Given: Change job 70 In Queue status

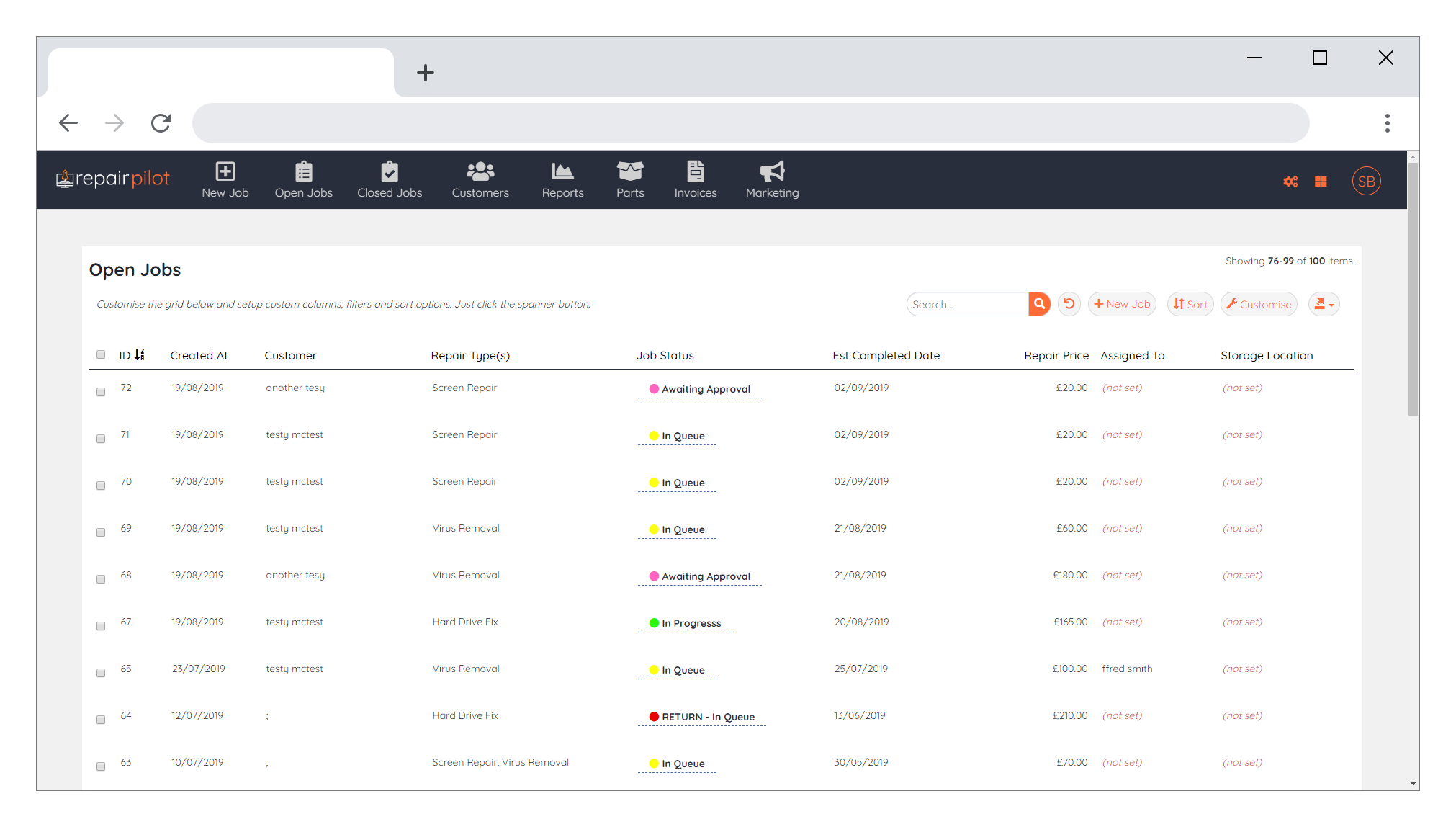Looking at the screenshot, I should 677,483.
